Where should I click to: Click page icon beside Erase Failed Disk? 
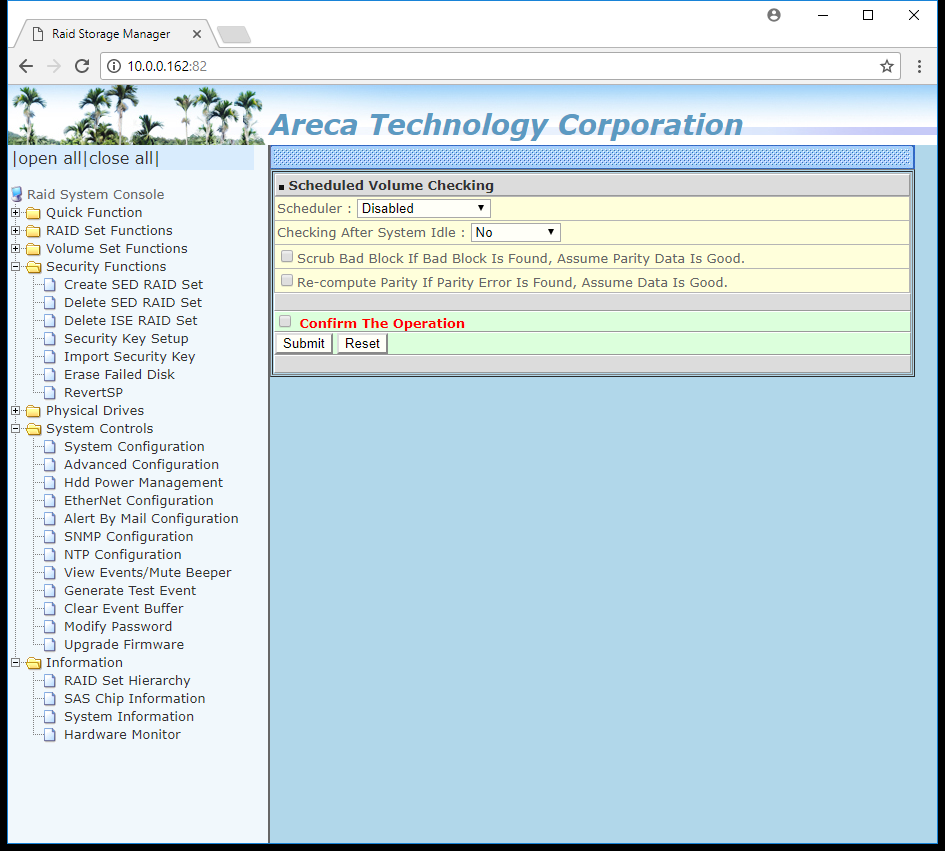point(50,374)
